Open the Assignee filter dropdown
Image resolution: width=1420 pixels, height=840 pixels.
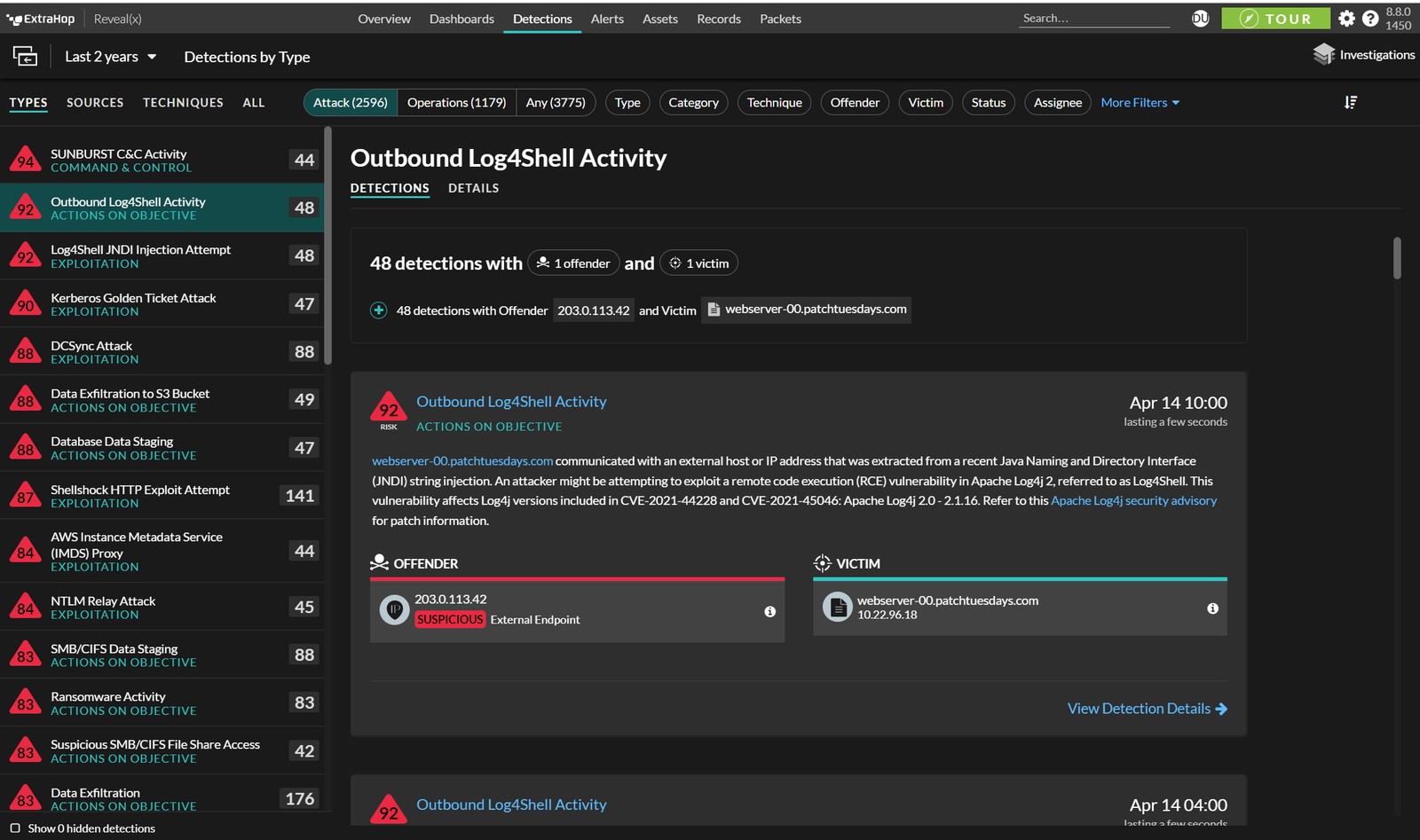(x=1058, y=103)
